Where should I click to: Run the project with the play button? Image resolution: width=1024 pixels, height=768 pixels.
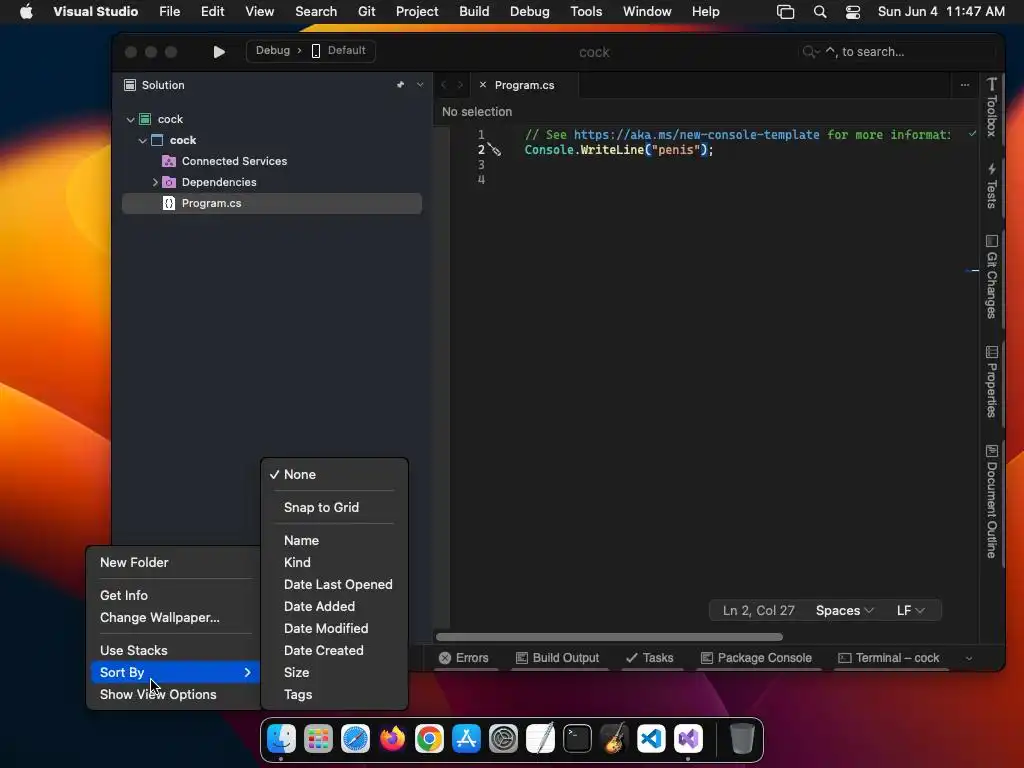(219, 52)
